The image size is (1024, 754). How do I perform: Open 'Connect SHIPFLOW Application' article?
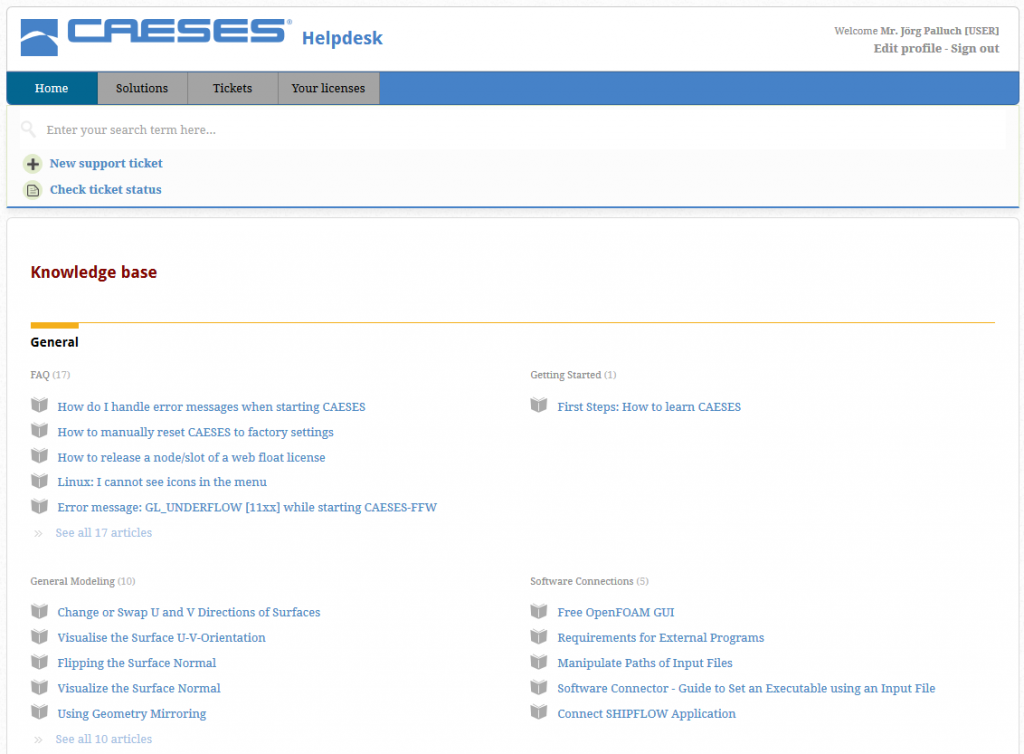(647, 714)
